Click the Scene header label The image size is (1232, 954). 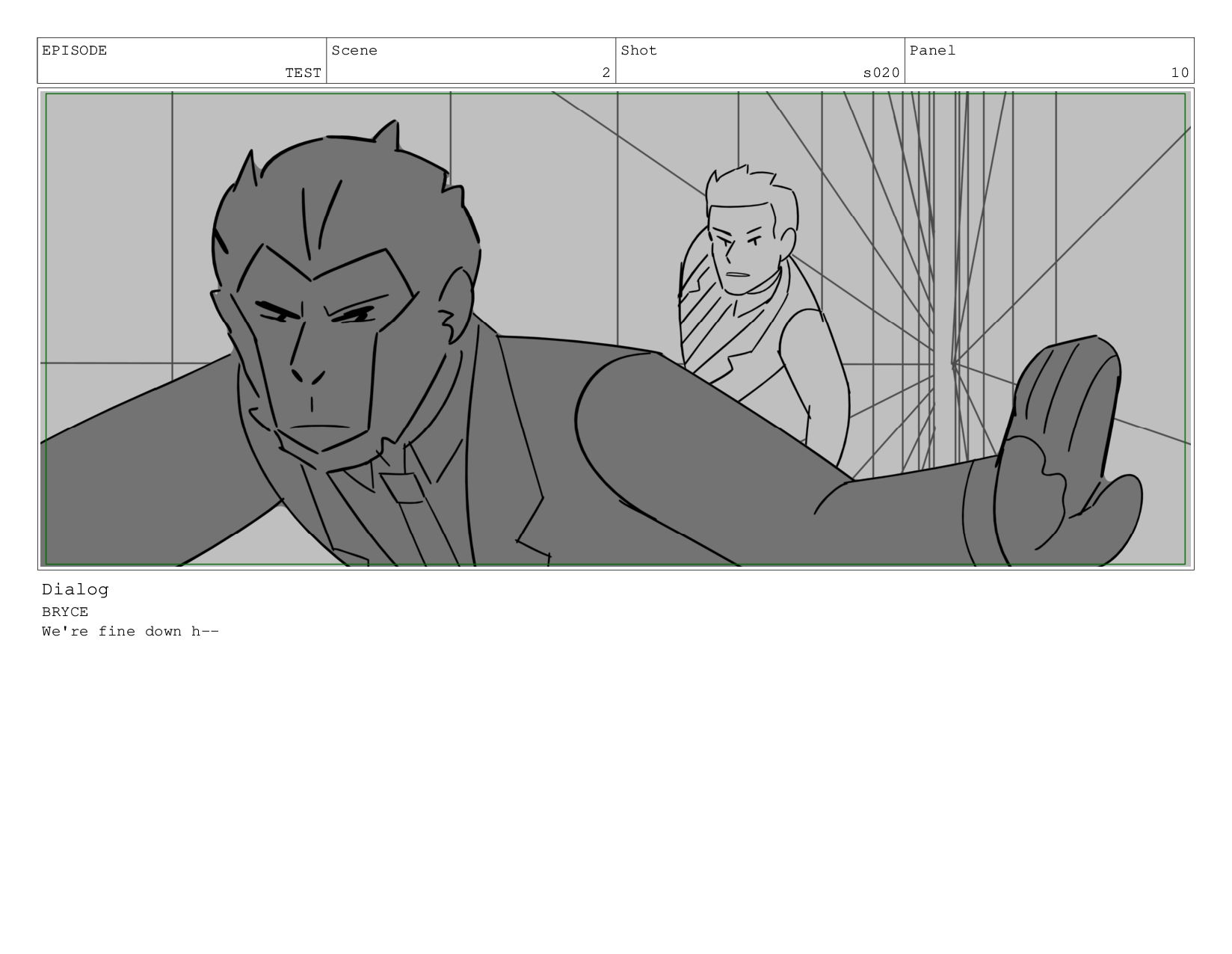pos(354,51)
